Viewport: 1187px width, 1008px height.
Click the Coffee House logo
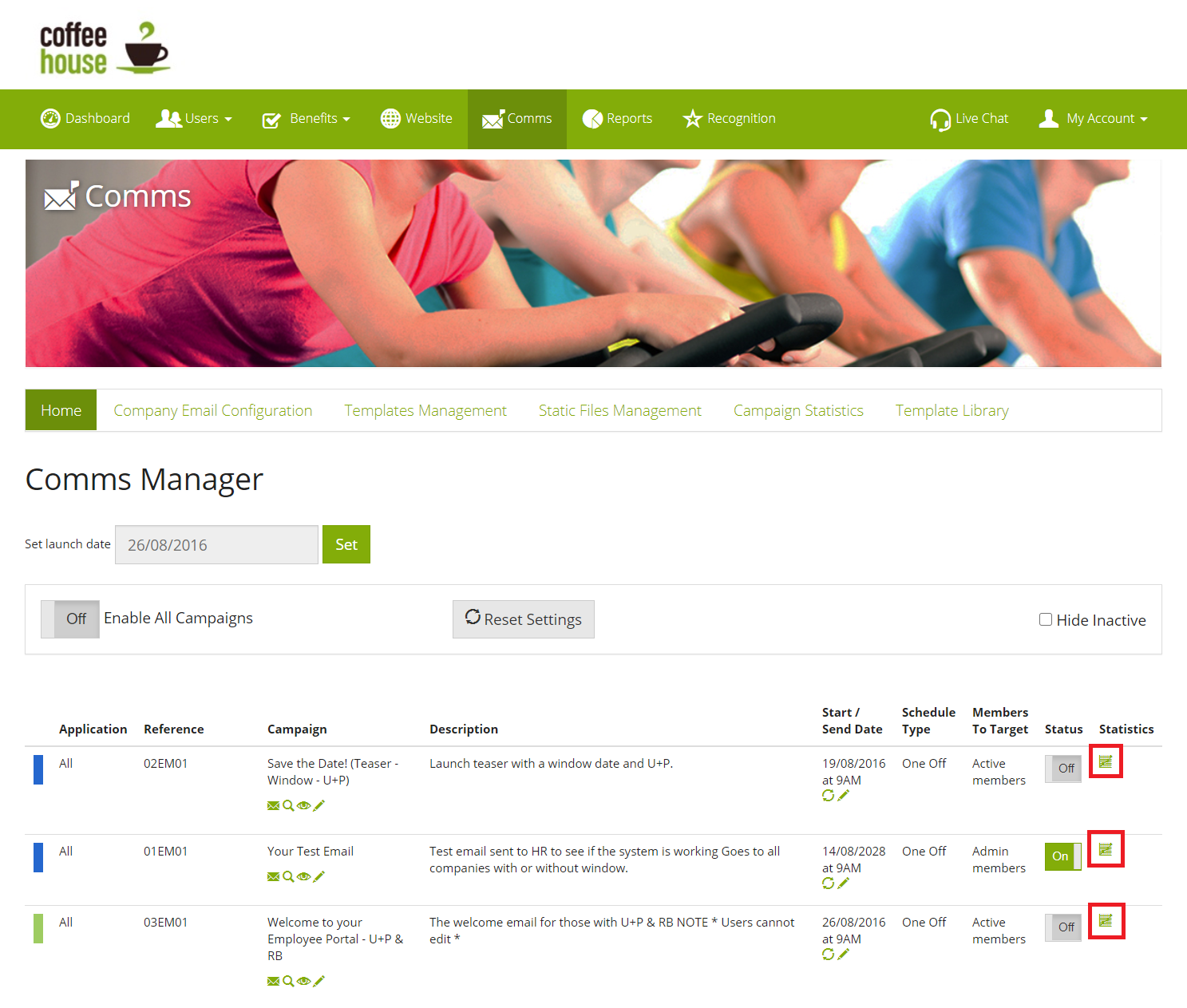(x=105, y=48)
